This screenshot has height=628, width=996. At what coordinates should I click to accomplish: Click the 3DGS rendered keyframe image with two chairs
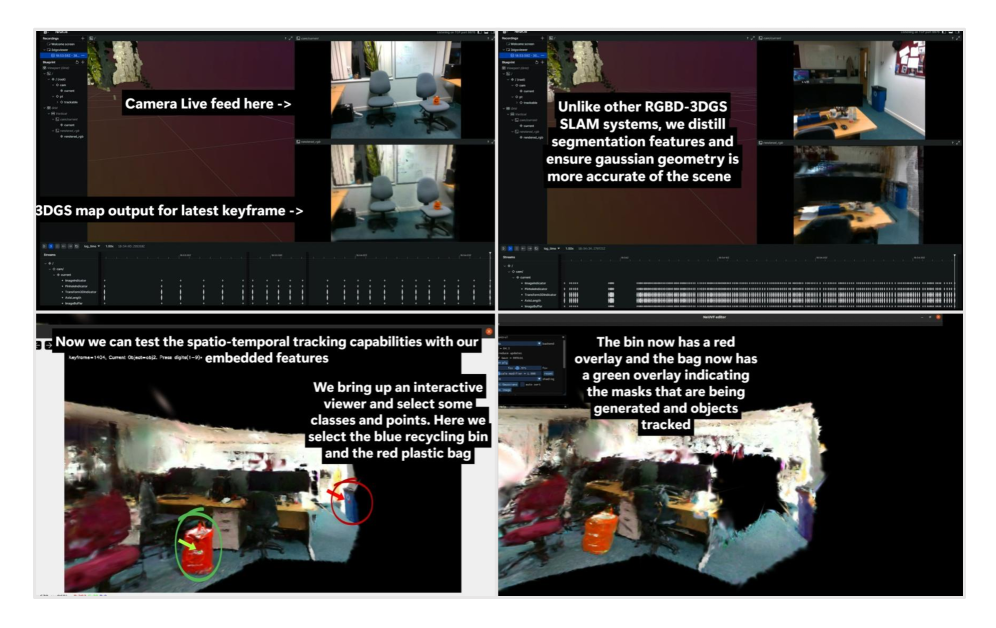click(x=394, y=192)
